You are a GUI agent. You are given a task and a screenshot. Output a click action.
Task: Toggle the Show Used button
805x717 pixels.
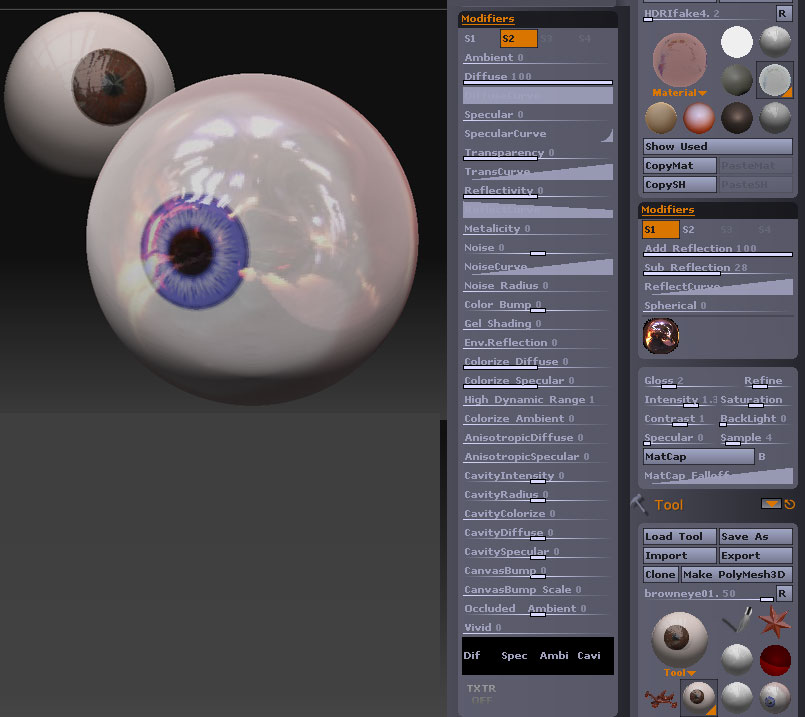(x=717, y=146)
